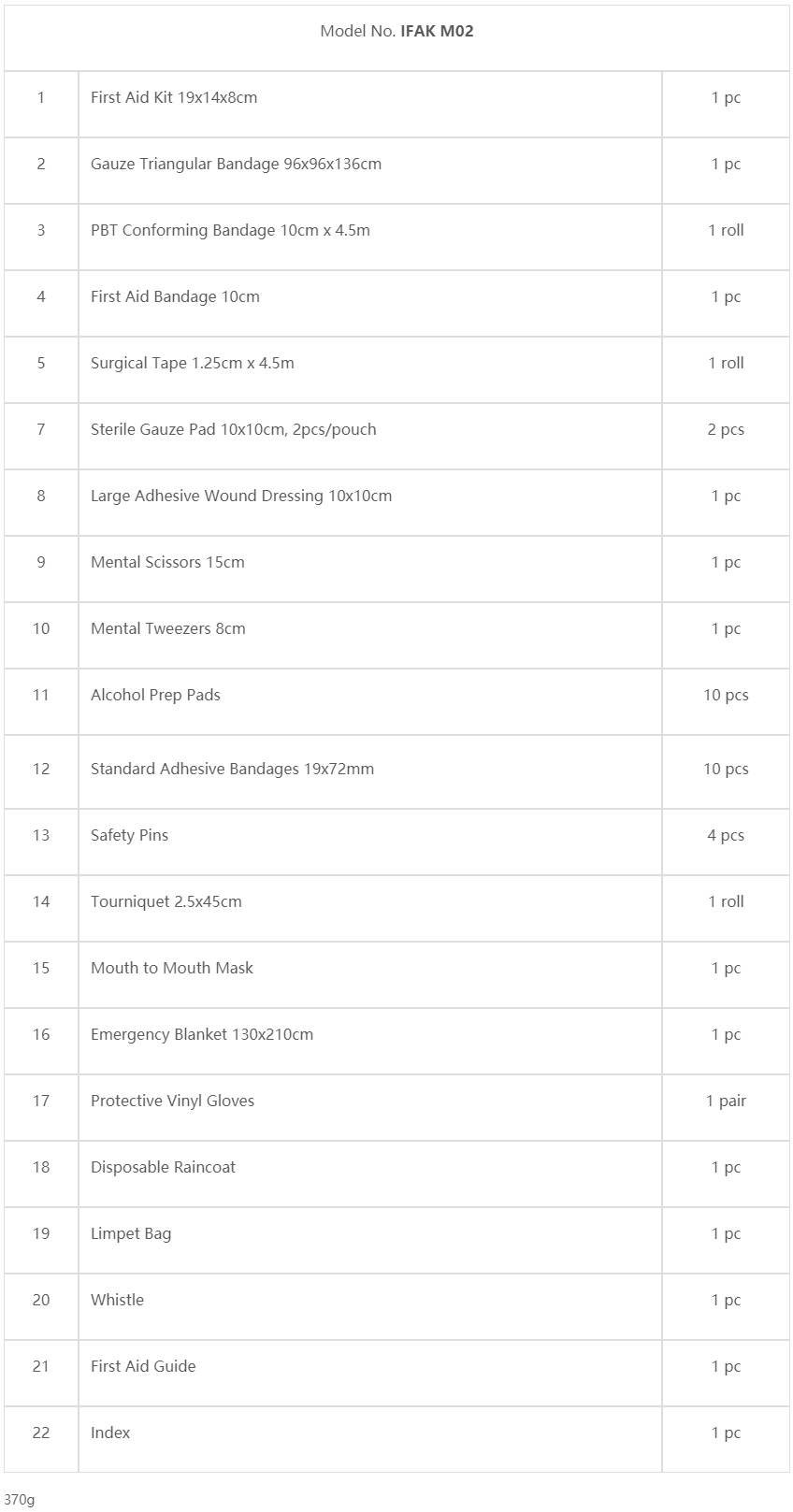793x1512 pixels.
Task: Click Gauze Triangular Bandage 96x96x136cm text
Action: click(x=236, y=164)
